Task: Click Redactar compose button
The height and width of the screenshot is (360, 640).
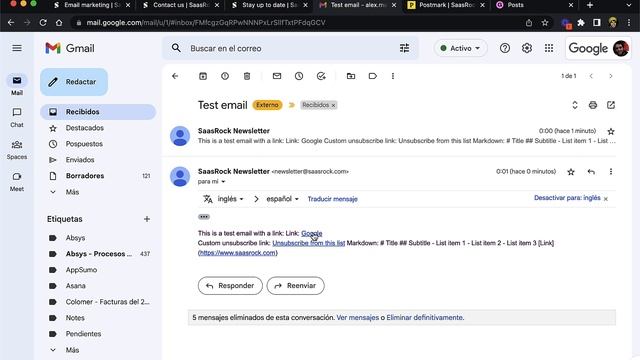Action: point(74,82)
